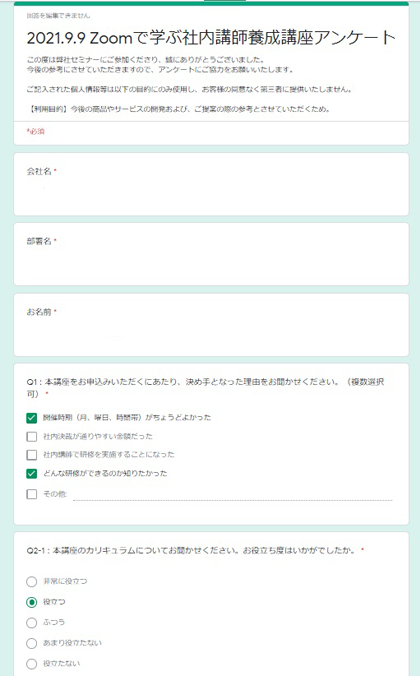Click the form title heading アンケート
The width and height of the screenshot is (420, 676).
click(x=211, y=38)
